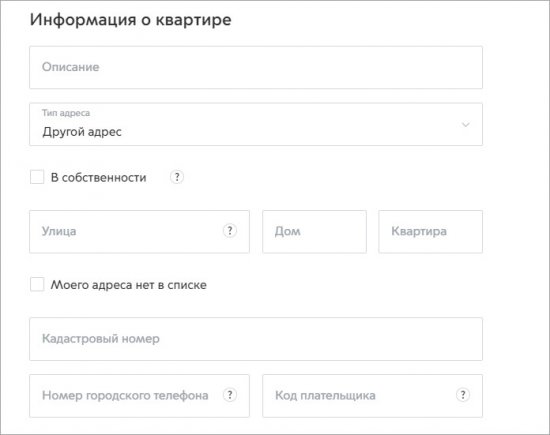Image resolution: width=550 pixels, height=435 pixels.
Task: Focus the Квартира input field
Action: point(430,232)
